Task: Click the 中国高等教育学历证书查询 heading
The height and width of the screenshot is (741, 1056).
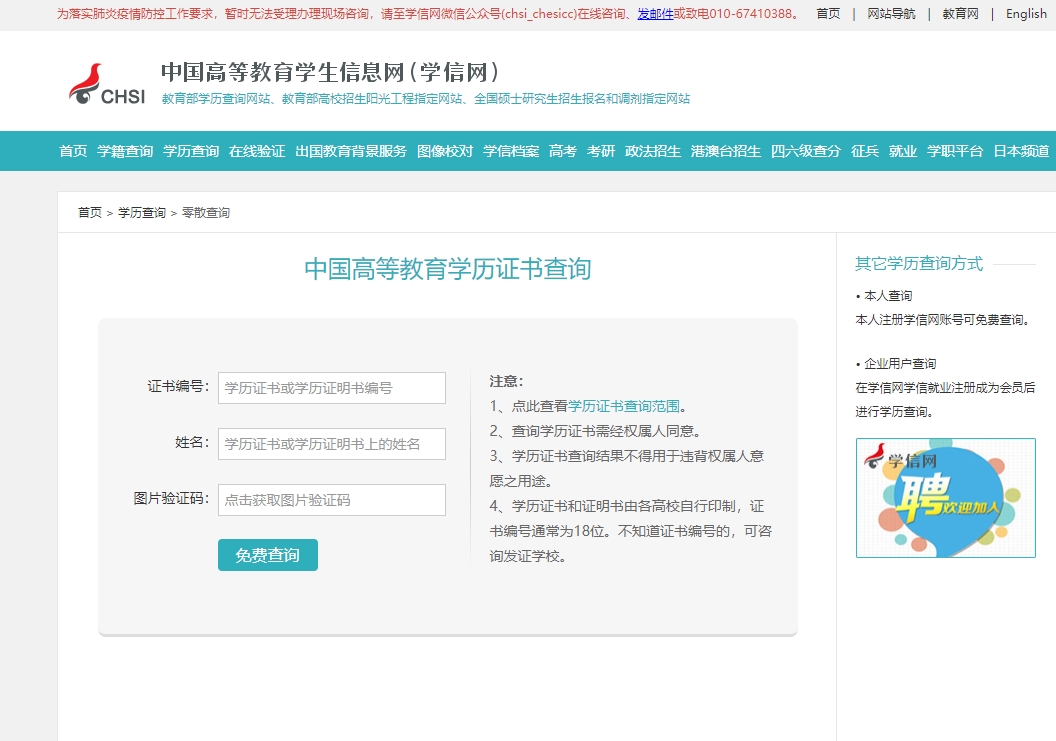Action: click(x=448, y=269)
